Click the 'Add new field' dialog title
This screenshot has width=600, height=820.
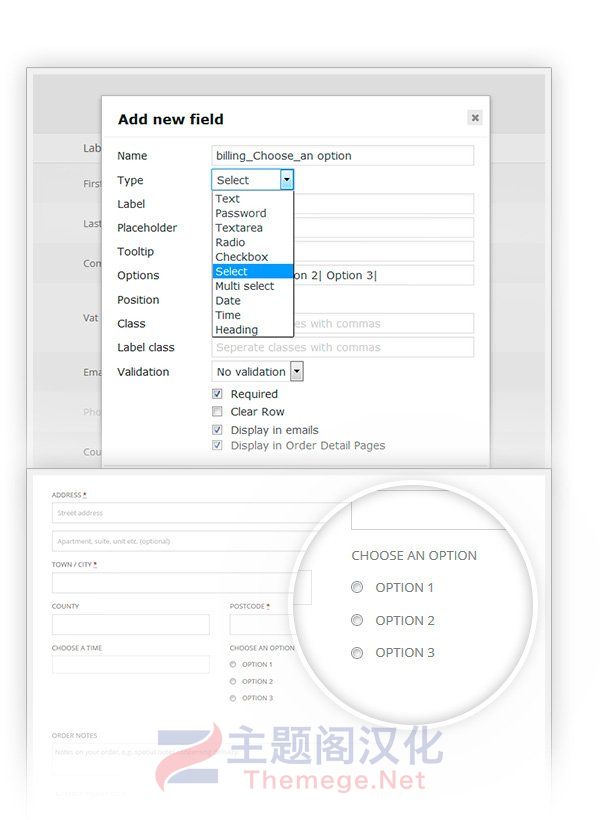pos(171,119)
